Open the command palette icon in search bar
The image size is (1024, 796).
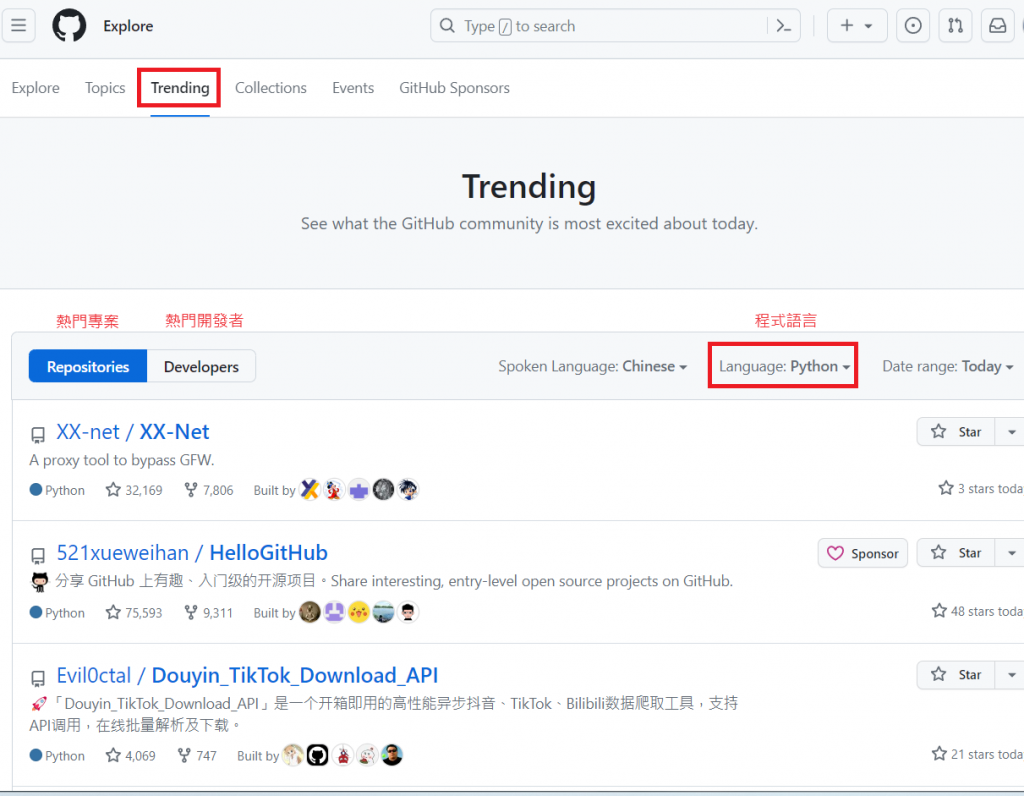784,26
